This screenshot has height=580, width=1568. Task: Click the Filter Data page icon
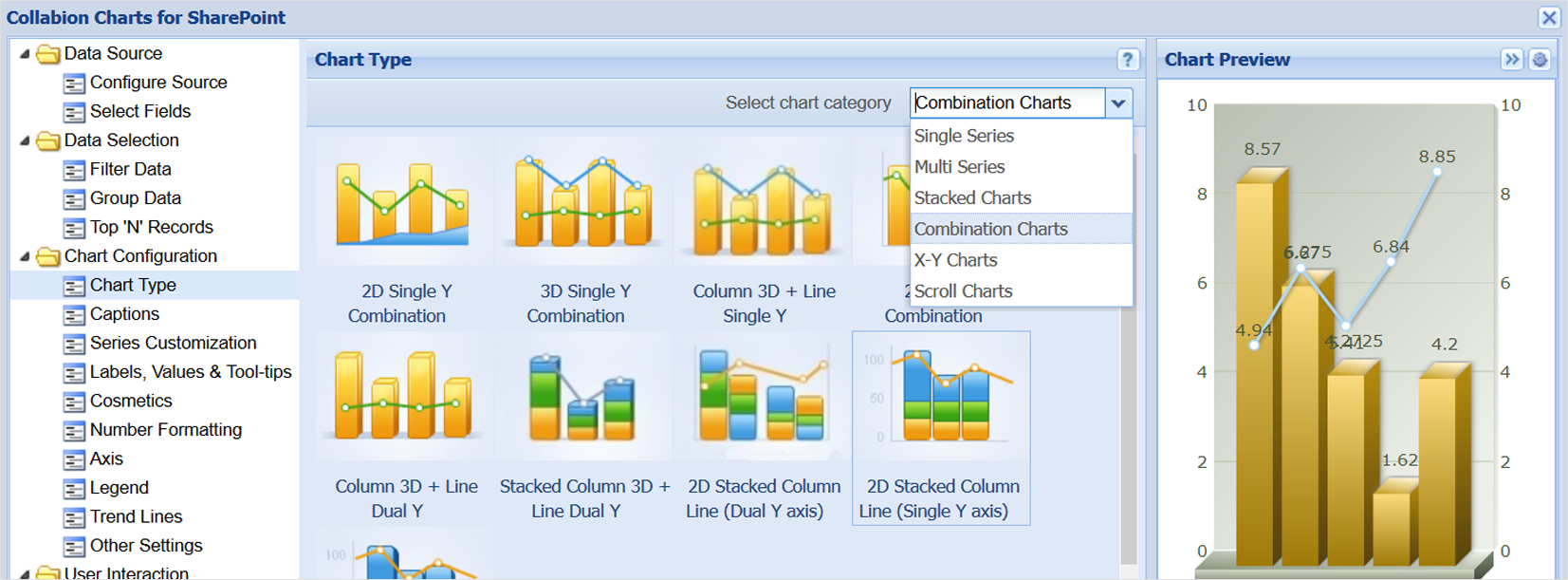[x=74, y=170]
